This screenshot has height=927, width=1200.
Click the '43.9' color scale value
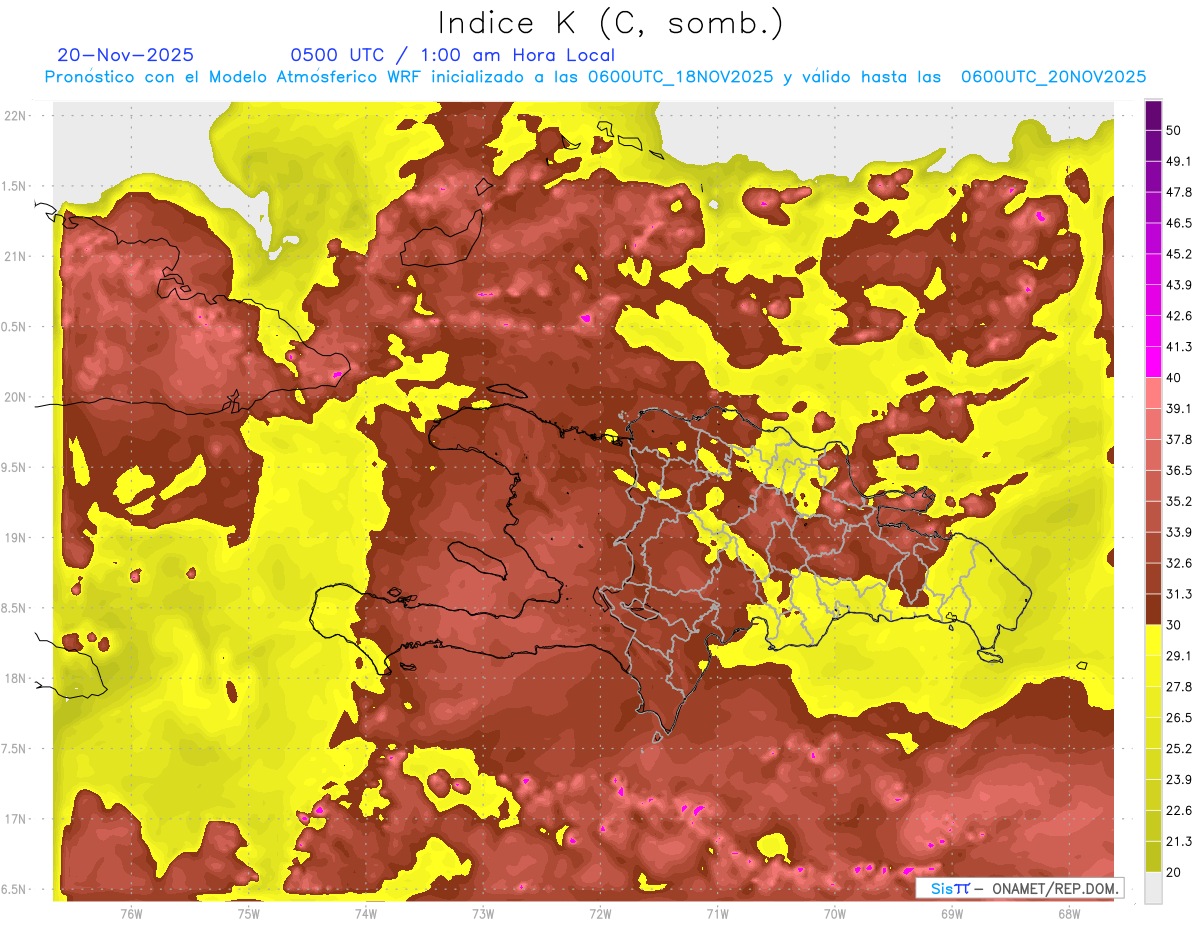[x=1179, y=285]
